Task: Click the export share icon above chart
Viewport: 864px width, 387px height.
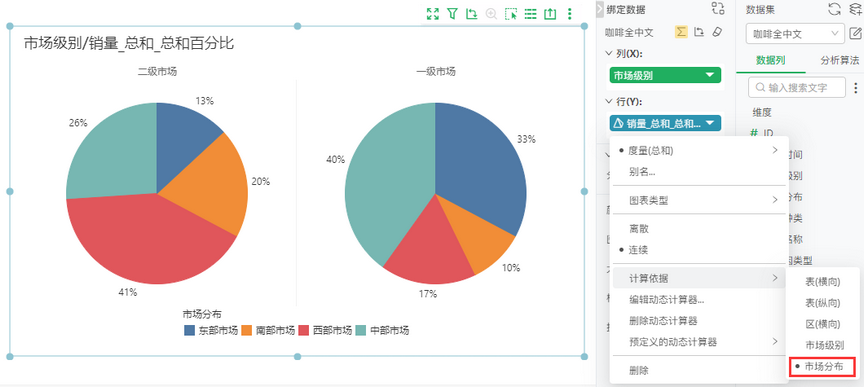Action: tap(550, 14)
